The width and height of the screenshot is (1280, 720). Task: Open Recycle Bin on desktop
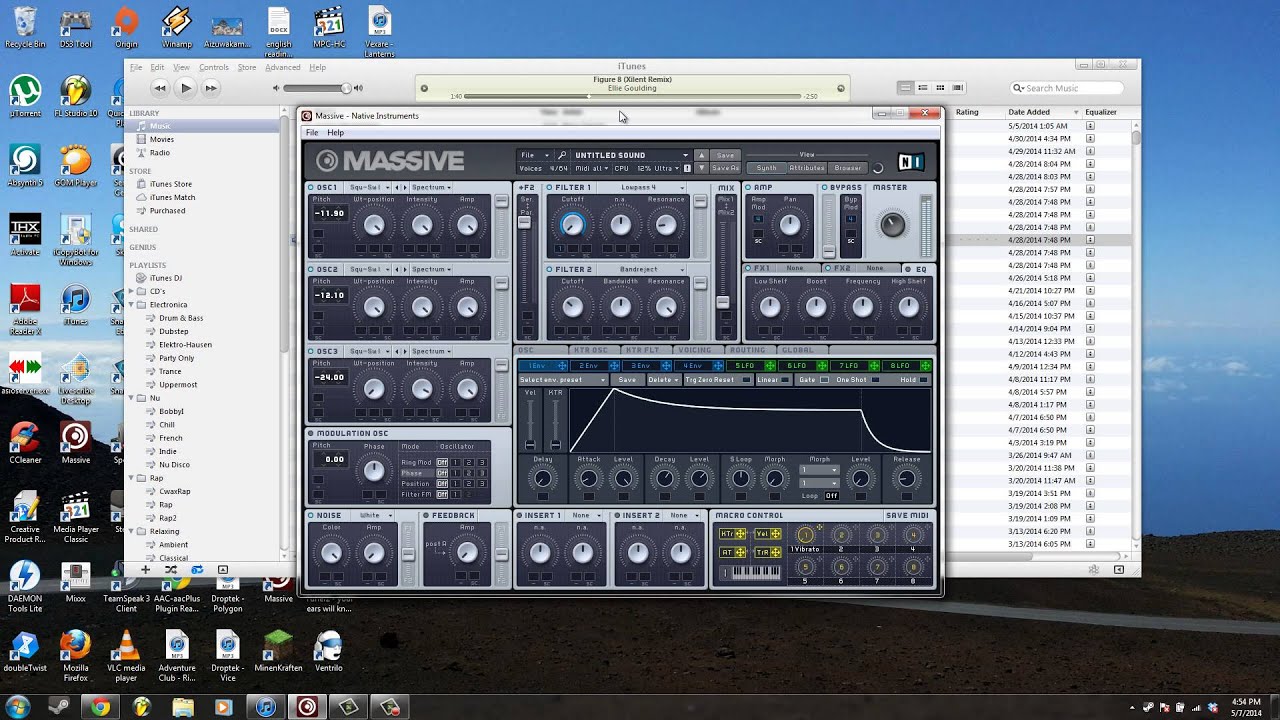pos(25,27)
